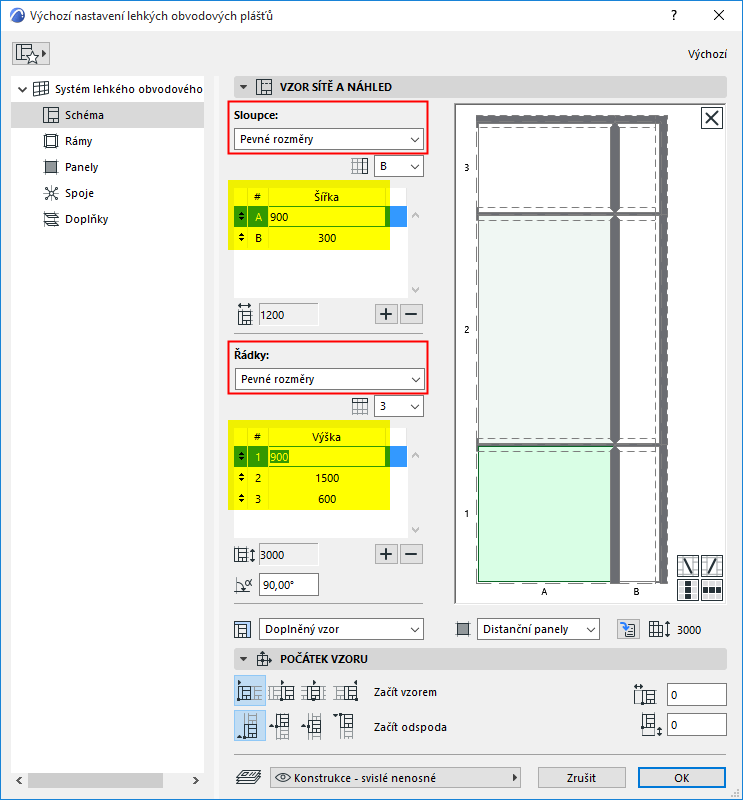
Task: Collapse the POČÁTEK VZORU panel
Action: 243,659
